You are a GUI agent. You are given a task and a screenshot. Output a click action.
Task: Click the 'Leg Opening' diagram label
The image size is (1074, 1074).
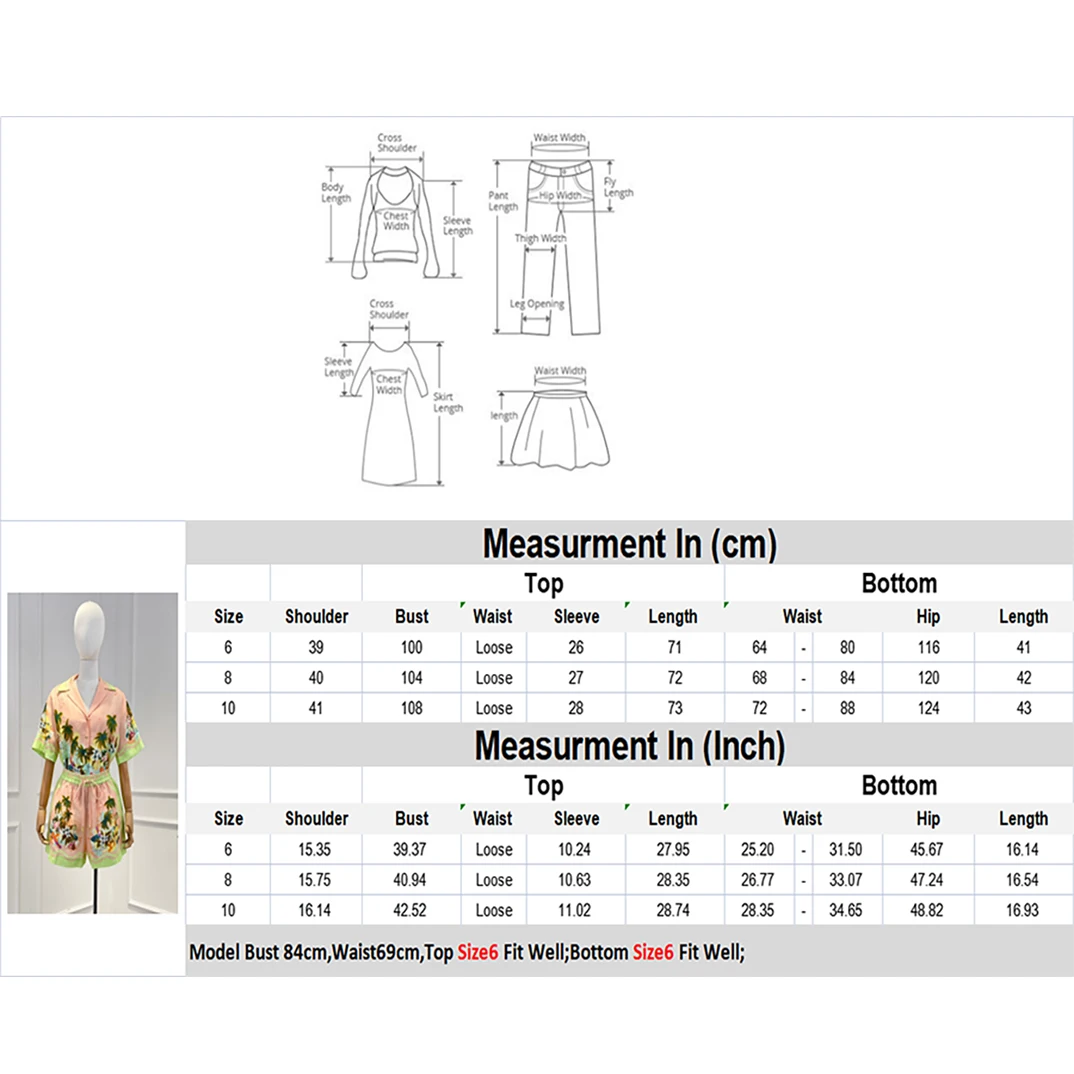pos(537,303)
